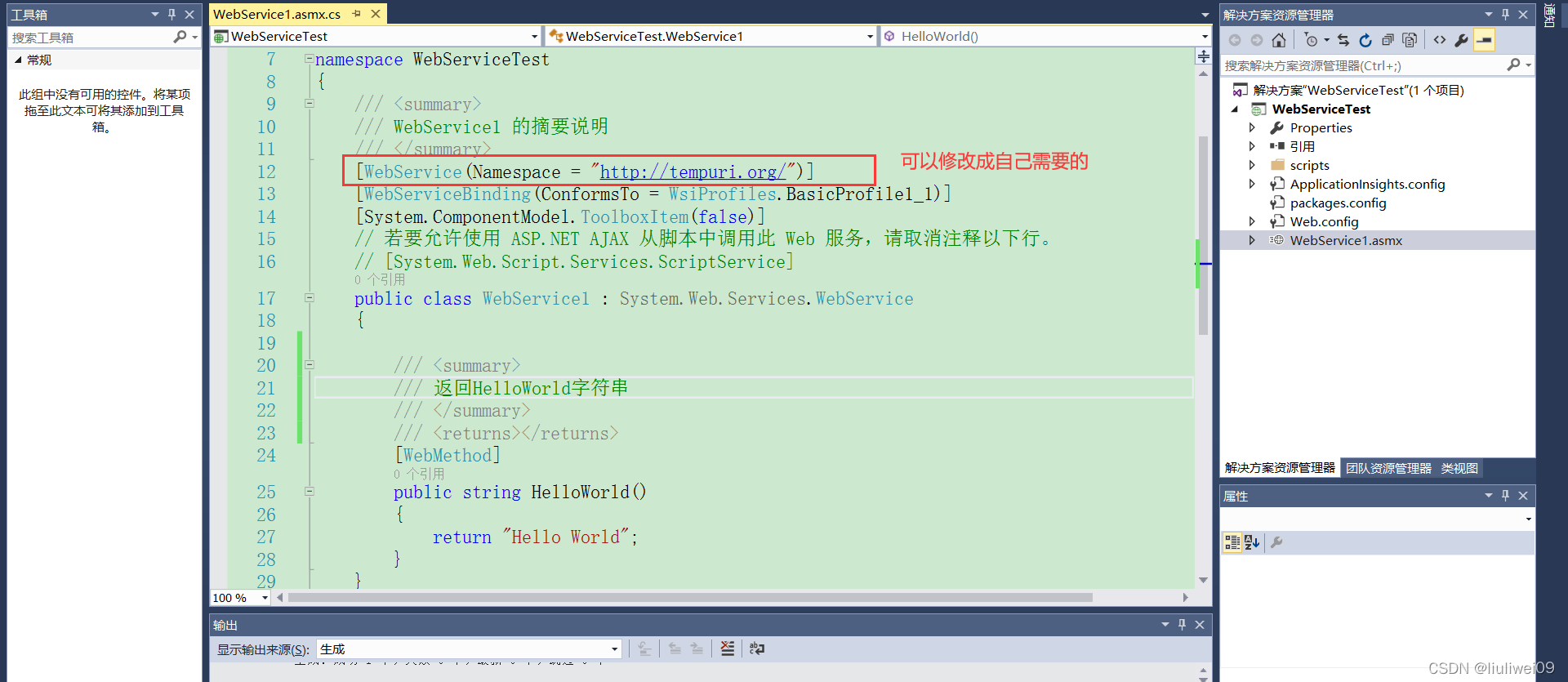Open Properties panel object dropdown
Image resolution: width=1568 pixels, height=682 pixels.
point(1528,519)
